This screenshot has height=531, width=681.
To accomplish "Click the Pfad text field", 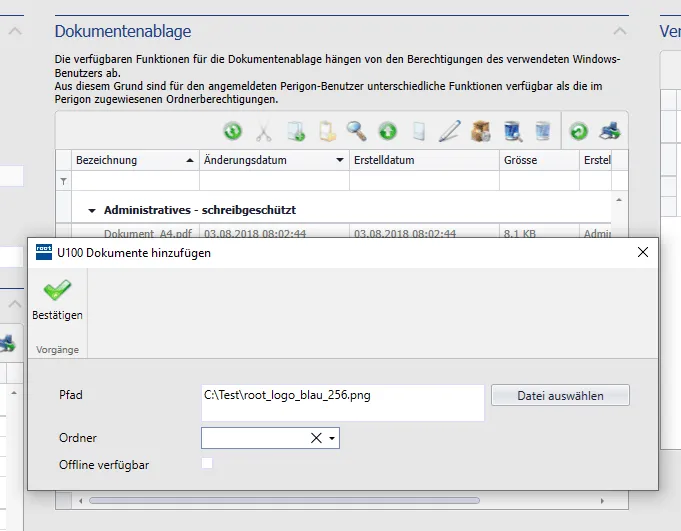I will pyautogui.click(x=343, y=403).
